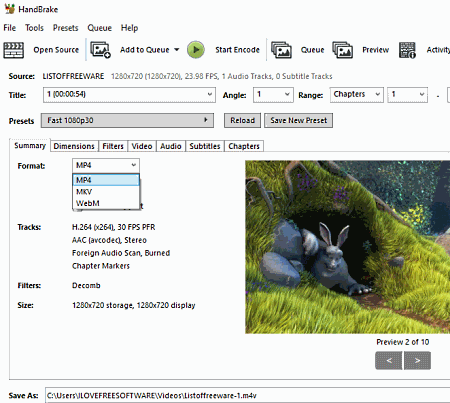The image size is (450, 403).
Task: Click the Queue toolbar label
Action: [x=312, y=50]
